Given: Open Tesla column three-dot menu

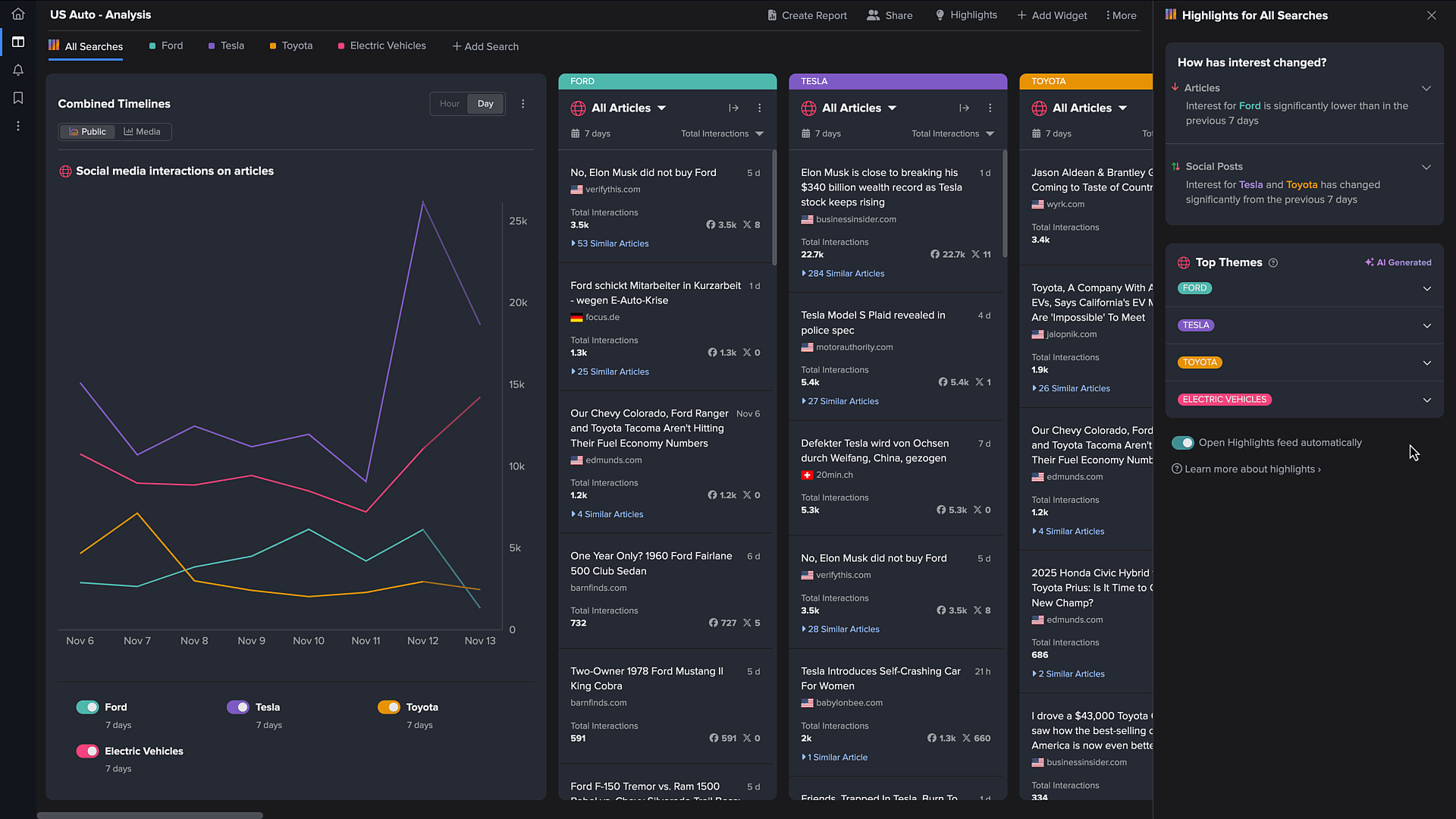Looking at the screenshot, I should pyautogui.click(x=990, y=108).
